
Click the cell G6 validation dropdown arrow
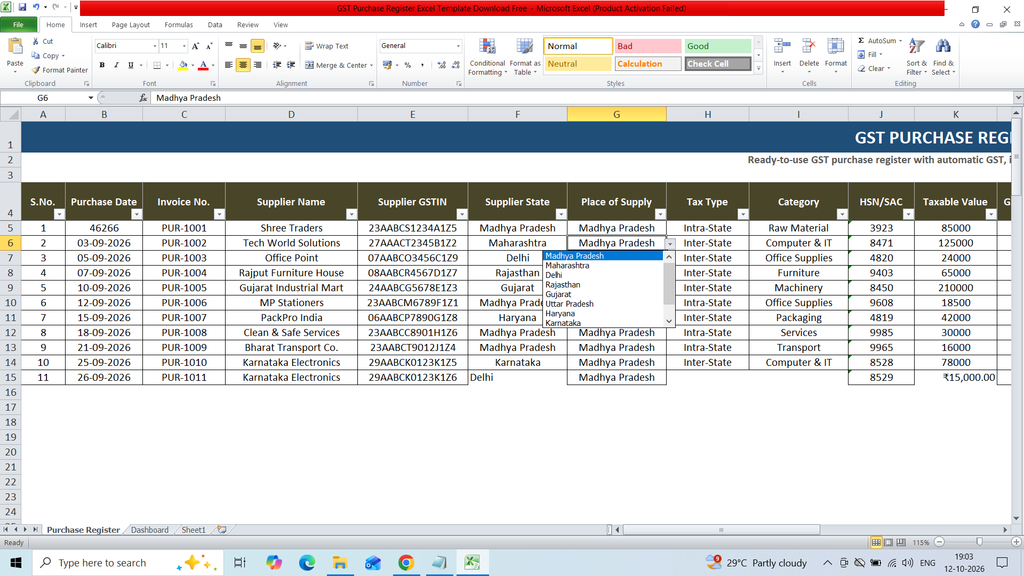coord(670,243)
